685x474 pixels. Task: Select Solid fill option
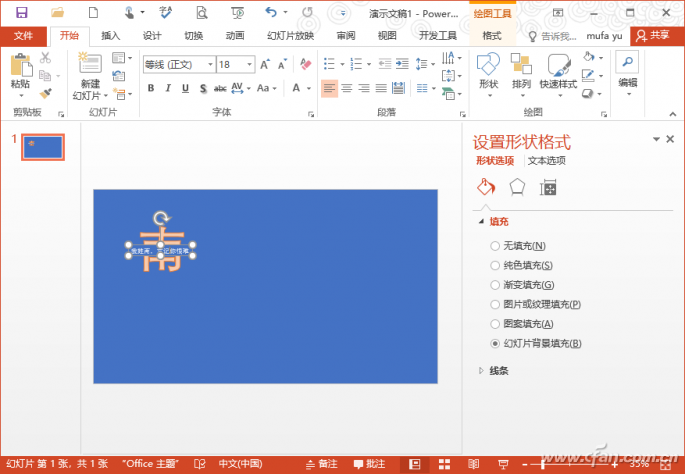click(x=522, y=265)
